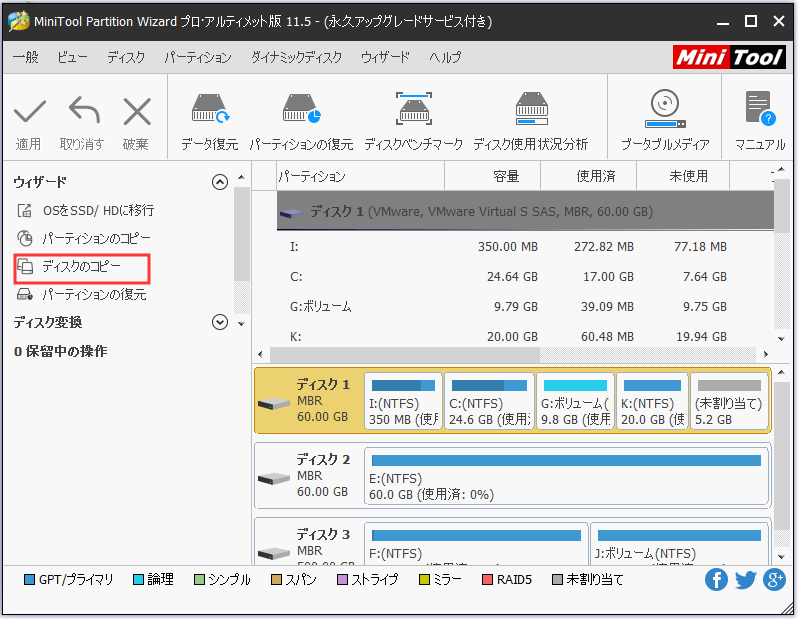
Task: Open the Facebook share icon
Action: pos(716,579)
